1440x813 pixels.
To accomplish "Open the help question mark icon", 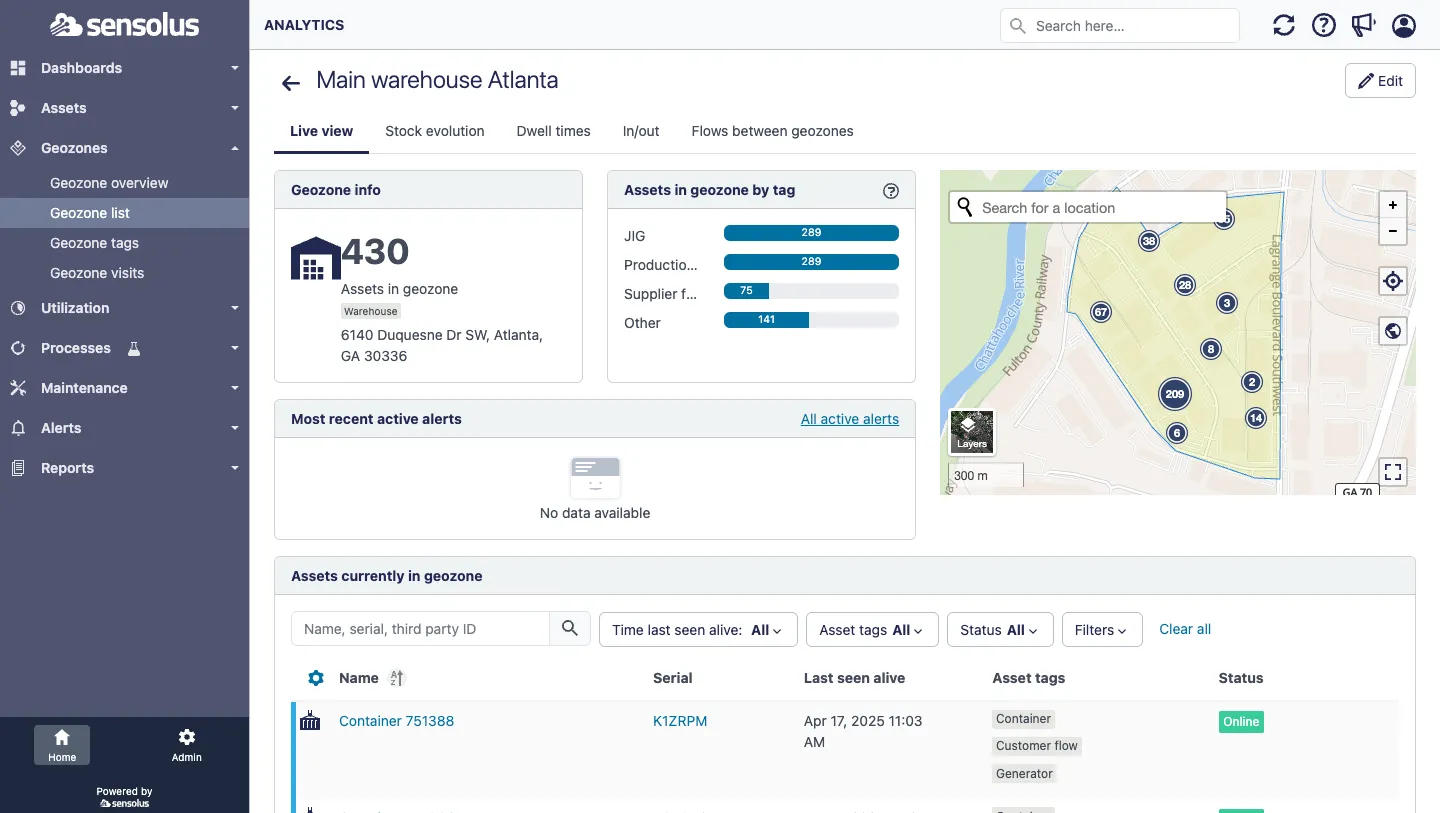I will [1324, 26].
